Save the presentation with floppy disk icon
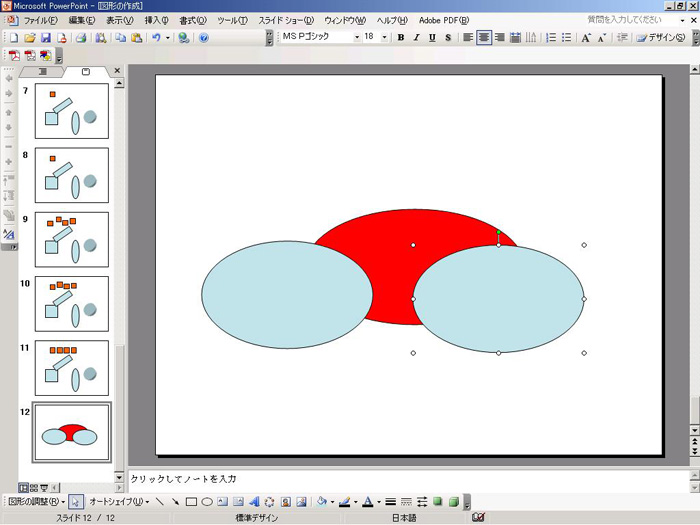Image resolution: width=700 pixels, height=525 pixels. click(45, 38)
